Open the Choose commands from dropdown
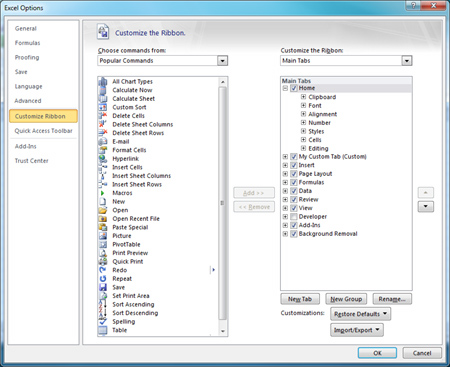 pos(222,61)
